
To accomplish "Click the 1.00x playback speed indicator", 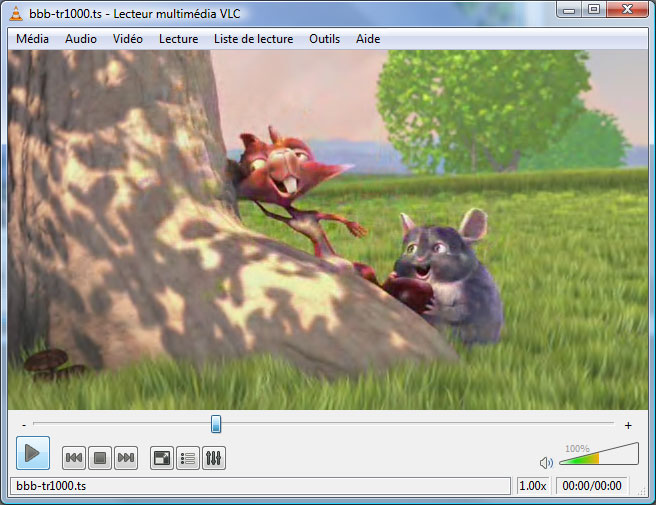I will click(x=533, y=486).
